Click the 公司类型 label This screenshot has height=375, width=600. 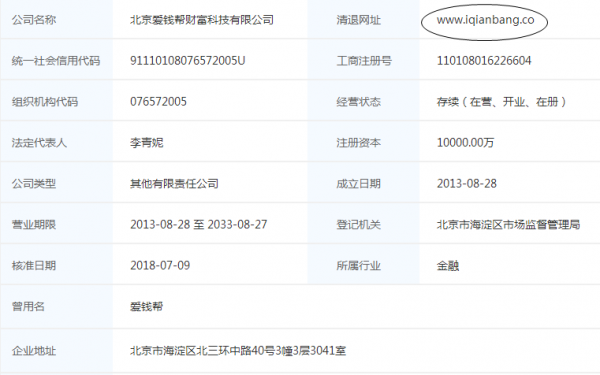coord(34,184)
